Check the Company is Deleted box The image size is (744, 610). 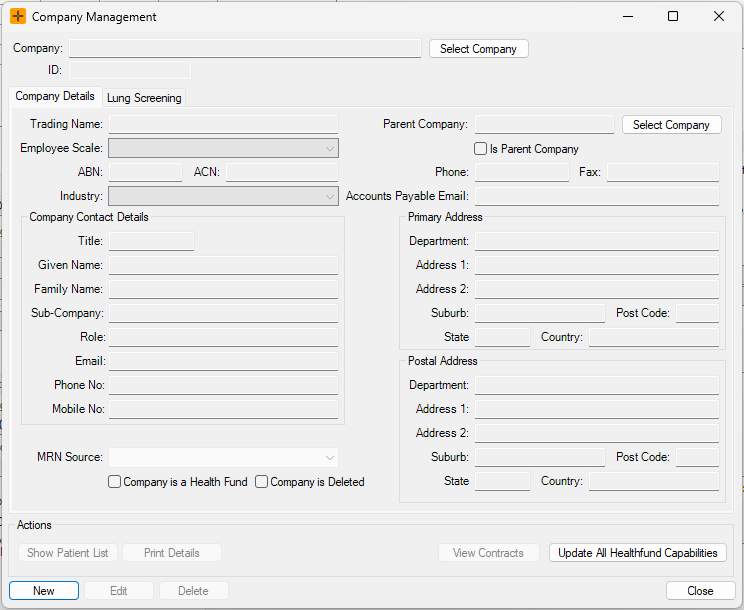click(262, 482)
